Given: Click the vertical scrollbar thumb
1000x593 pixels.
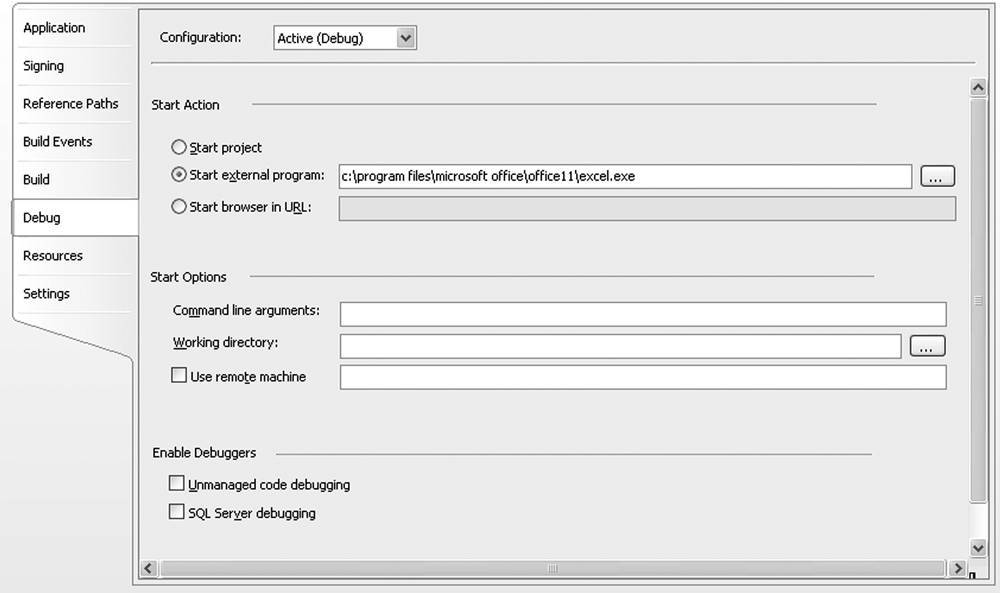Looking at the screenshot, I should 978,300.
